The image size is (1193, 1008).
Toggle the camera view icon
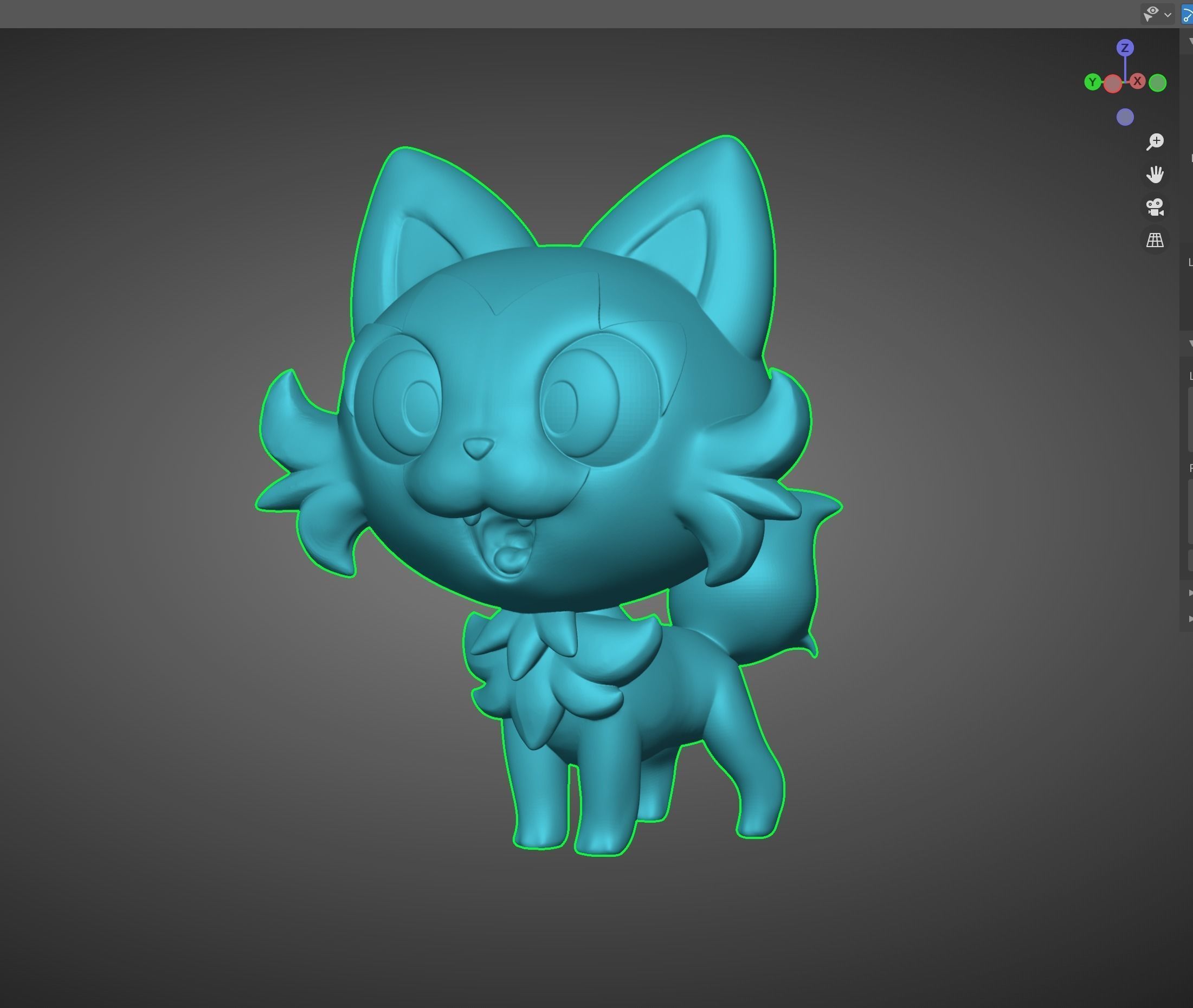[x=1155, y=207]
